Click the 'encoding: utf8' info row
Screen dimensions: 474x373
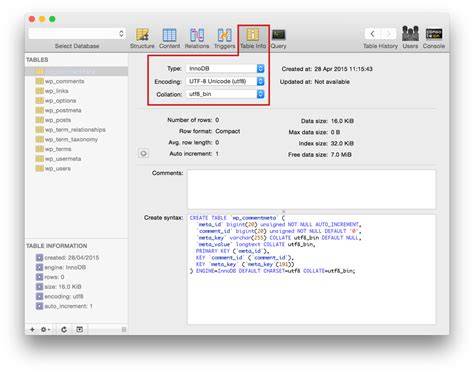60,296
